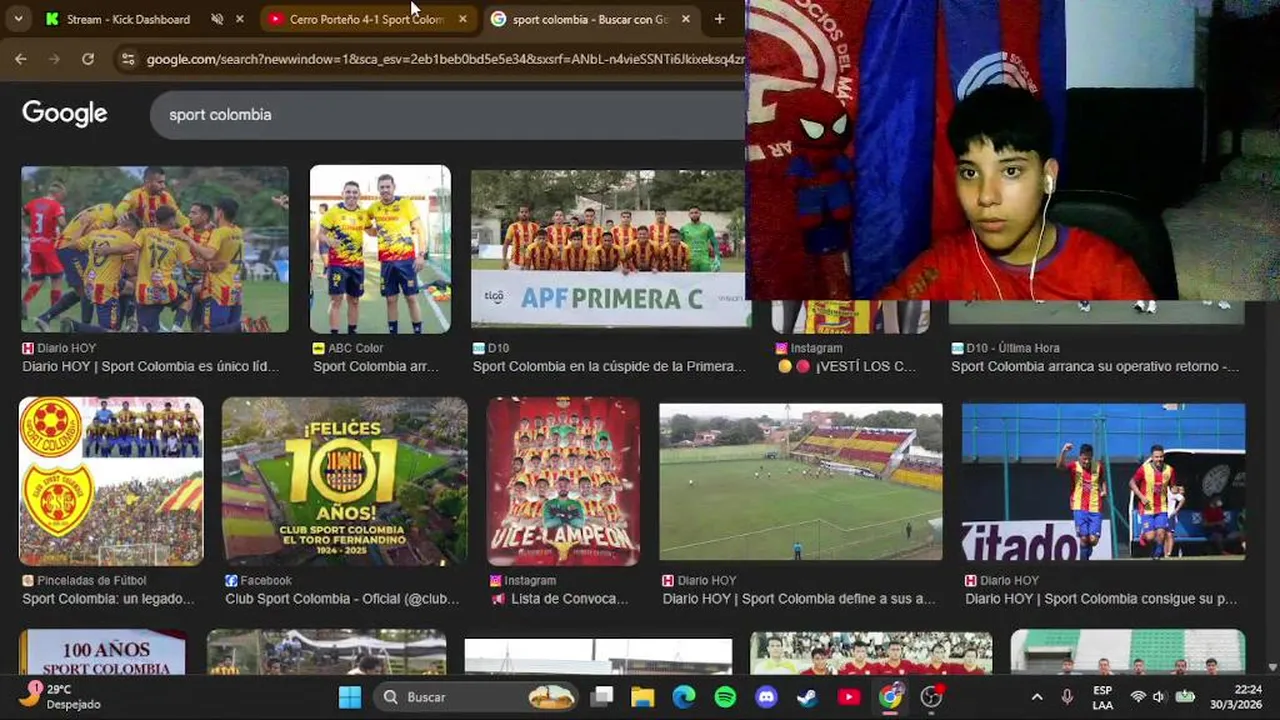Viewport: 1280px width, 720px height.
Task: Open the app with the red notification badge after Chrome in the taskbar
Action: 931,697
